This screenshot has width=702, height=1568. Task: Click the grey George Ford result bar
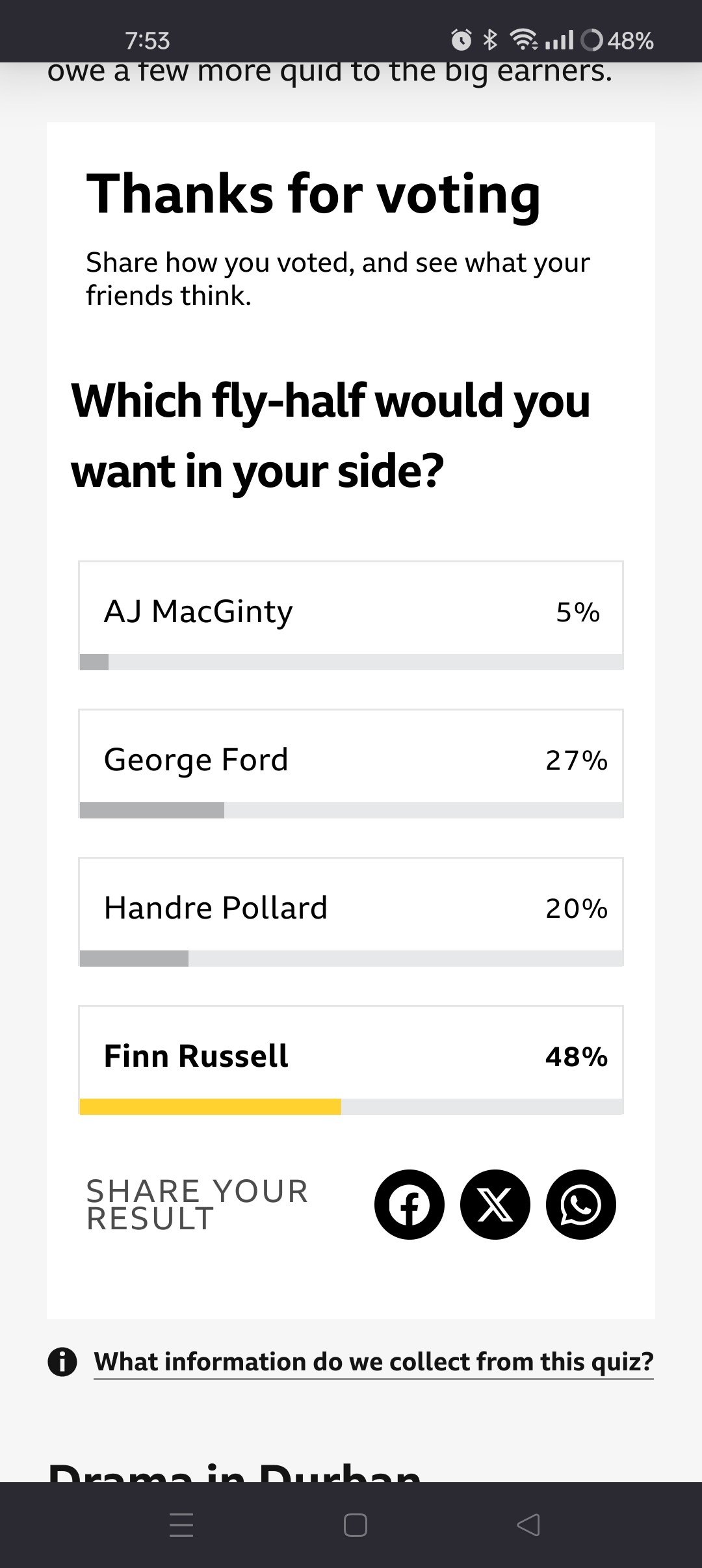[152, 810]
